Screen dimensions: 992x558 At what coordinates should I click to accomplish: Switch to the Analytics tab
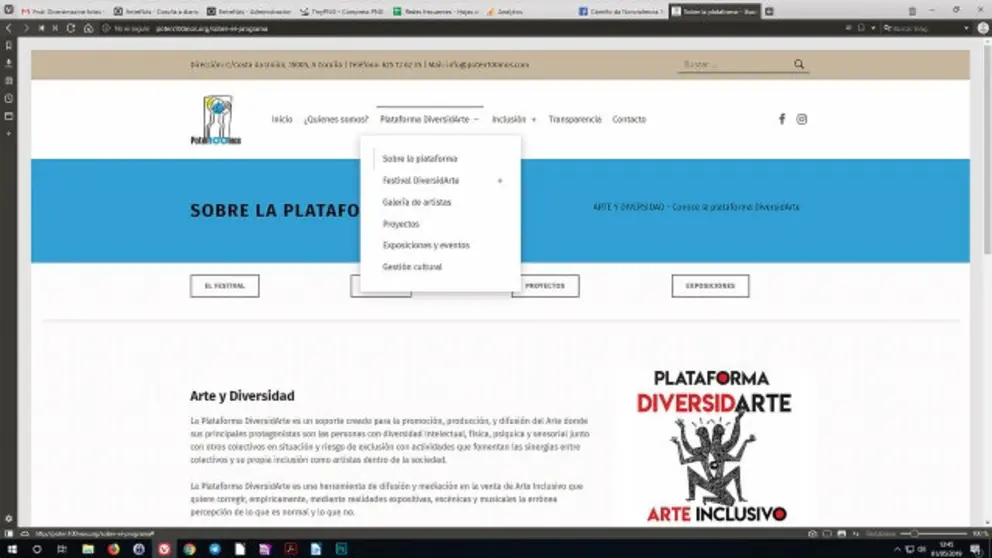(528, 11)
